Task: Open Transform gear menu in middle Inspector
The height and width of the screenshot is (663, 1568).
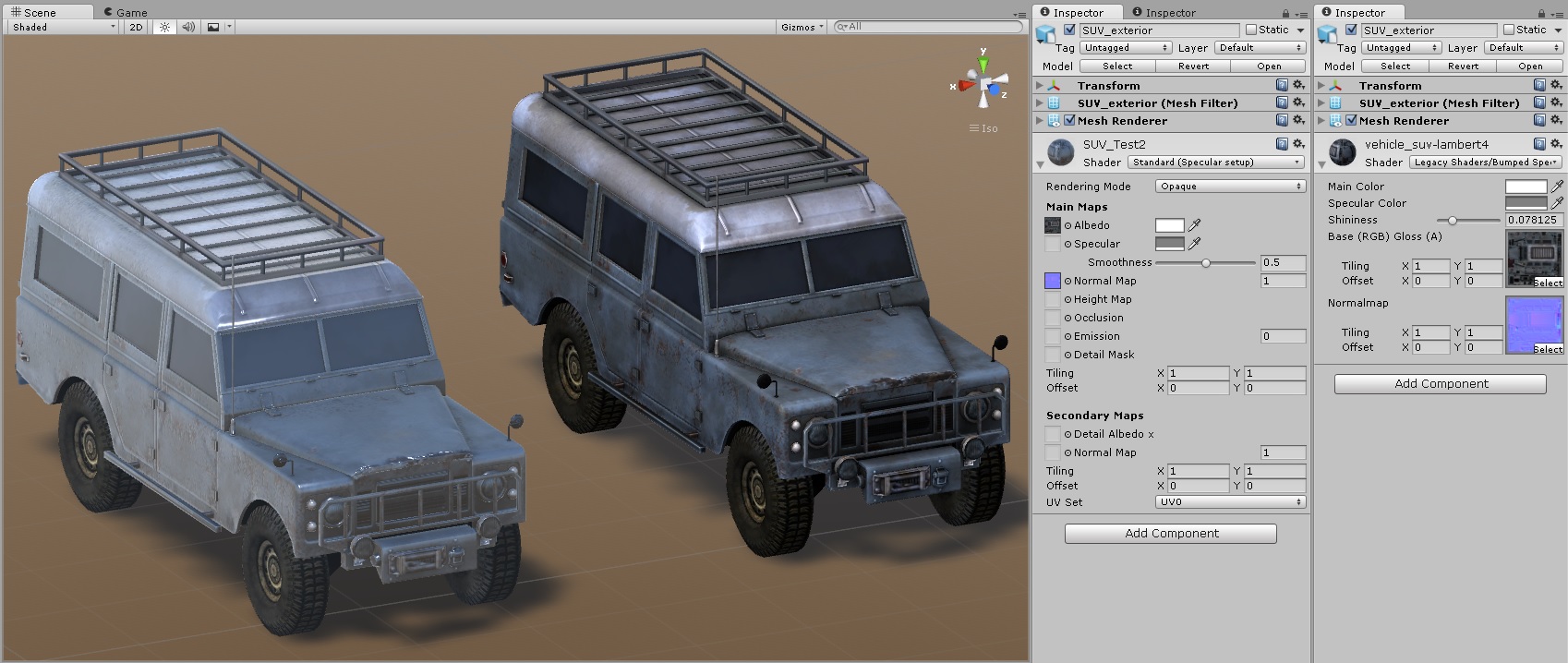Action: pyautogui.click(x=1298, y=85)
